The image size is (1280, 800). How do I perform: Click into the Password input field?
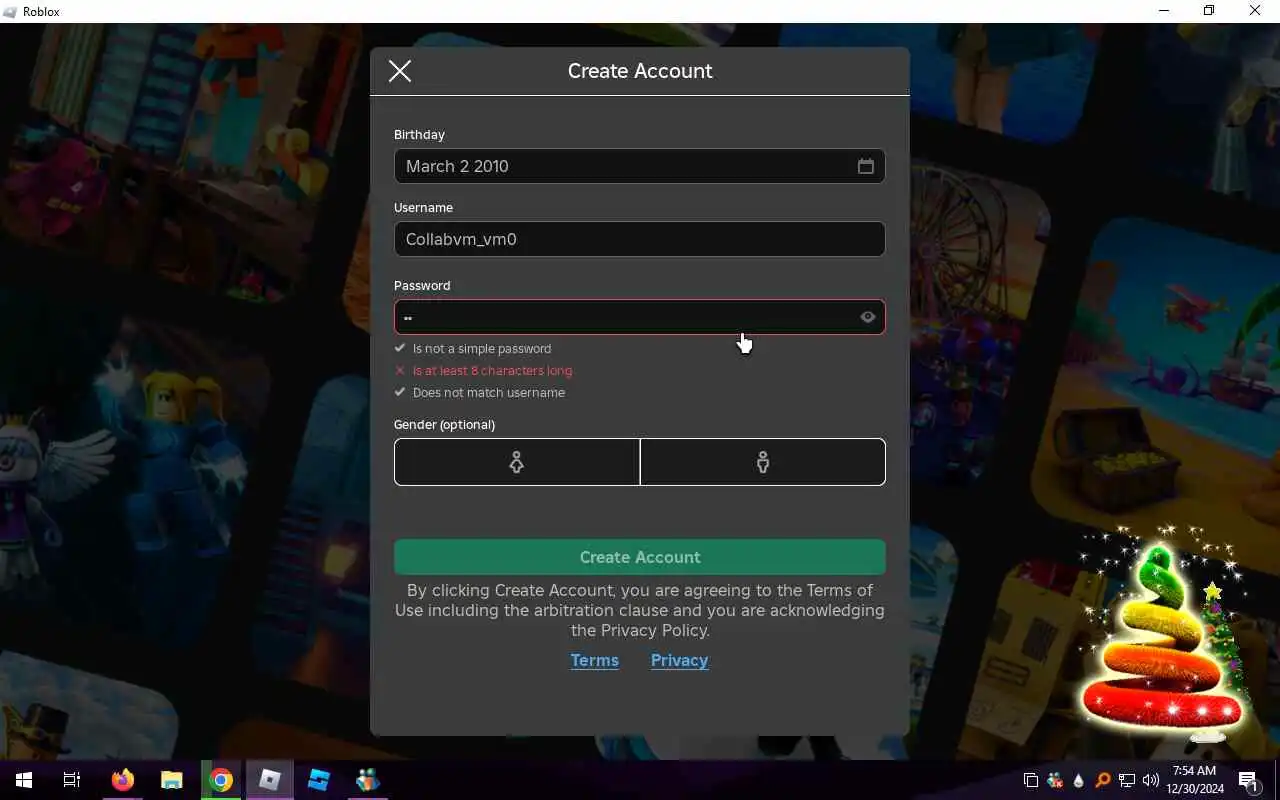coord(640,317)
